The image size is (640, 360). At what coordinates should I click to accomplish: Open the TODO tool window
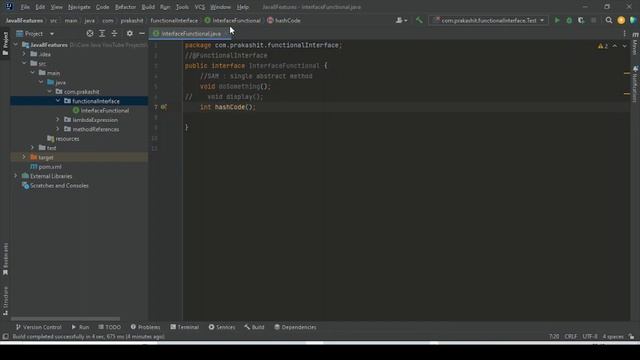tap(109, 327)
